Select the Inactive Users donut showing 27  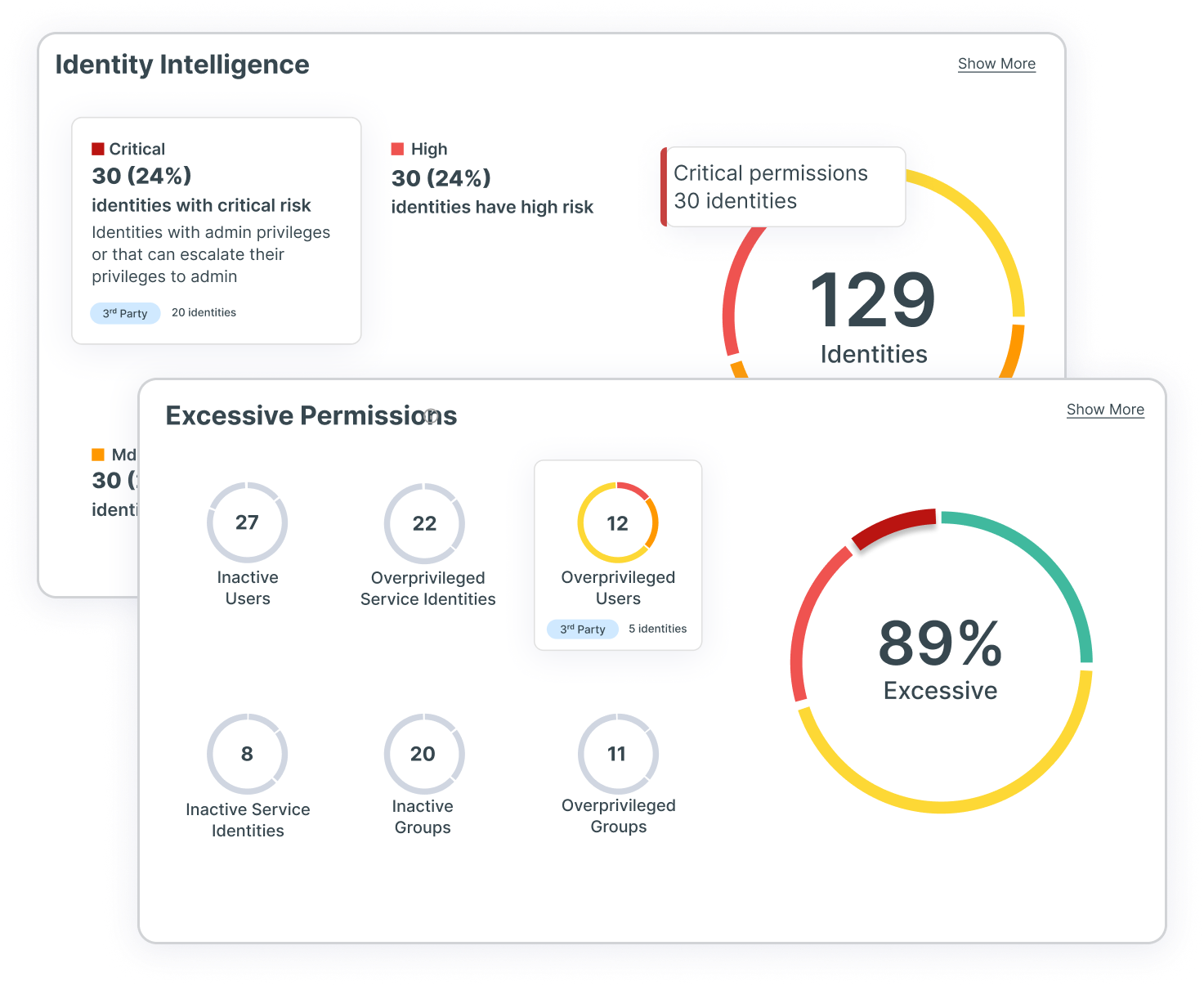(x=247, y=522)
